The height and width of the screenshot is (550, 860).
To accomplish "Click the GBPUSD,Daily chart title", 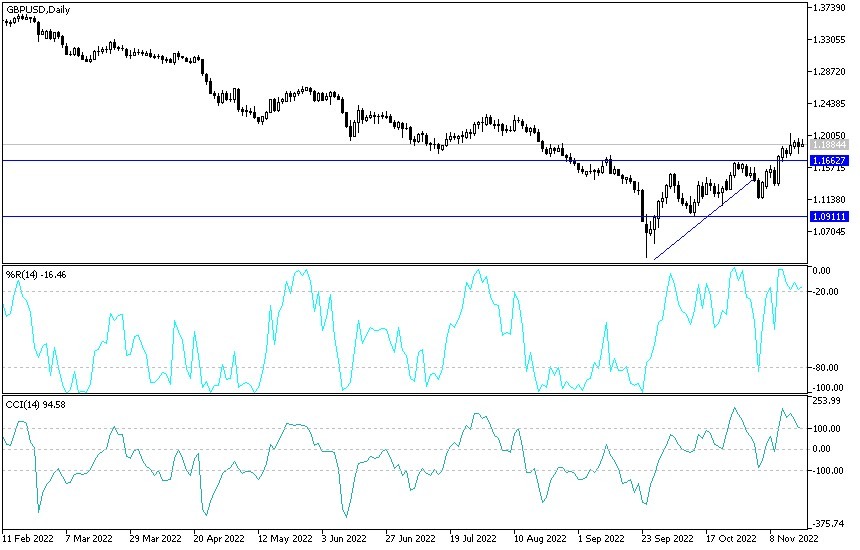I will 38,10.
